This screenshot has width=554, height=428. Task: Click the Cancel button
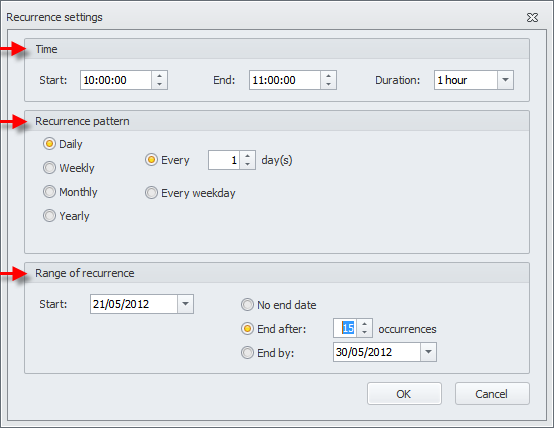[x=492, y=393]
